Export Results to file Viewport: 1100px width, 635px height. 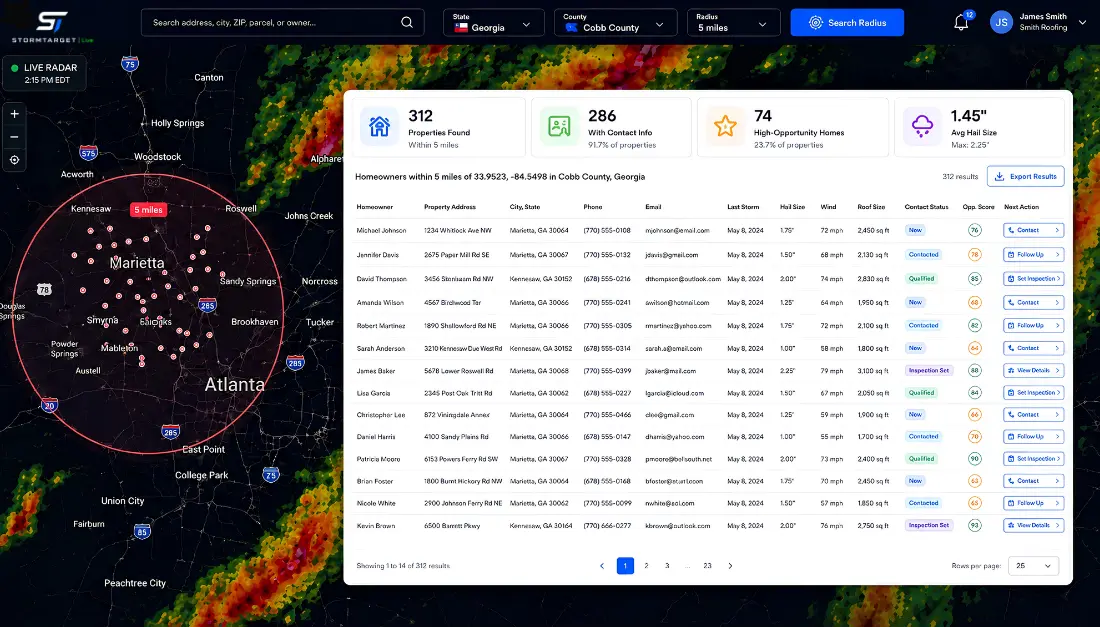pos(1026,176)
